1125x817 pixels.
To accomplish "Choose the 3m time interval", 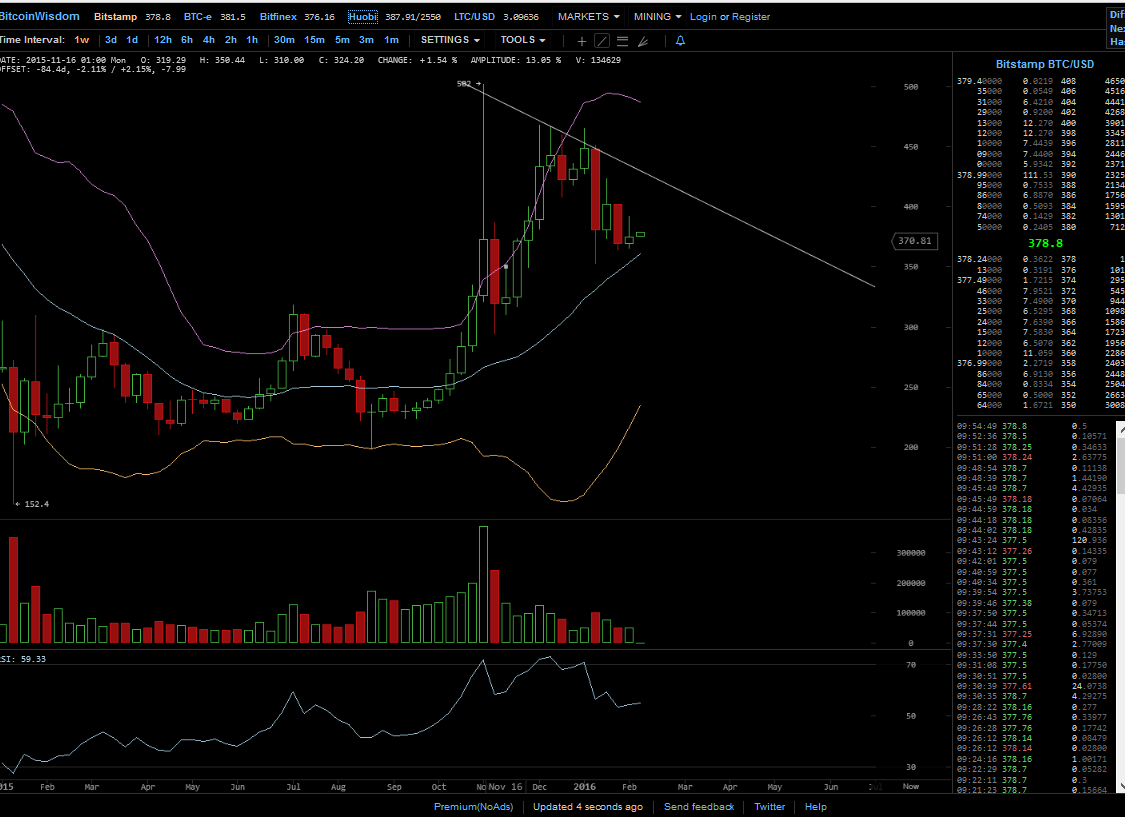I will [x=366, y=40].
